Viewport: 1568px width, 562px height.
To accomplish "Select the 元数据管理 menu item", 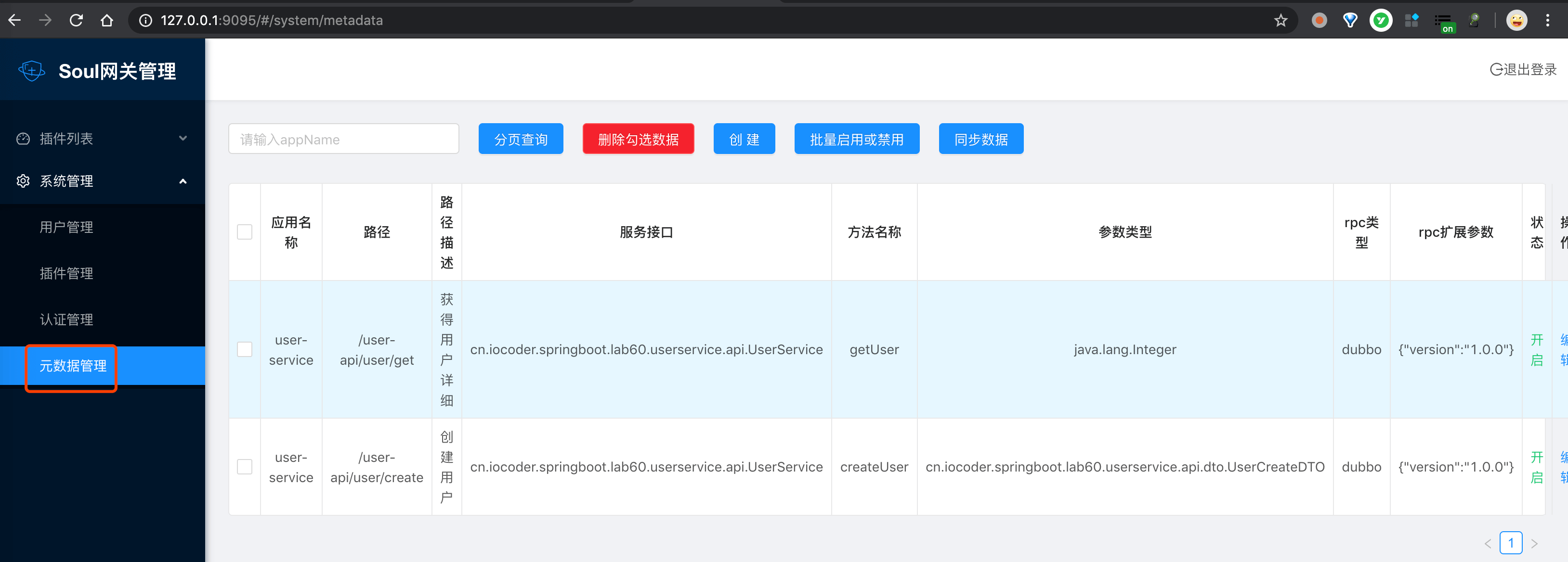I will pyautogui.click(x=71, y=367).
